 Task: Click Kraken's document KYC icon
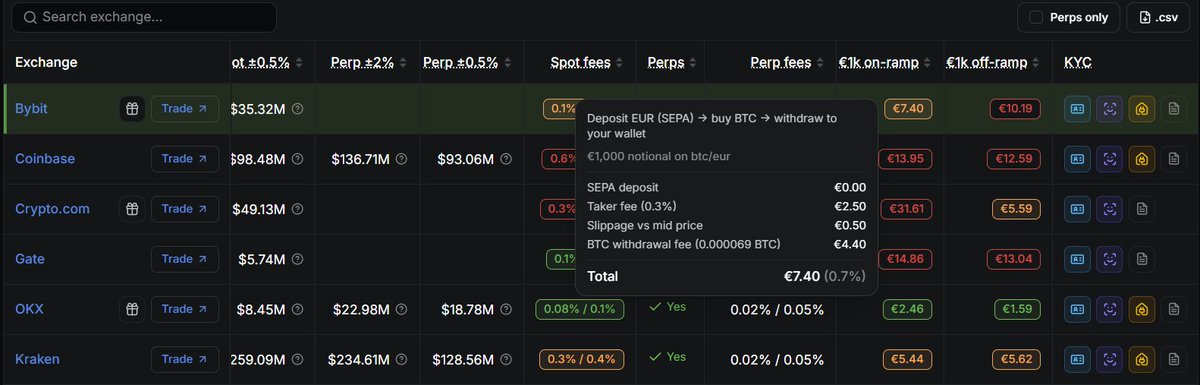[1174, 359]
